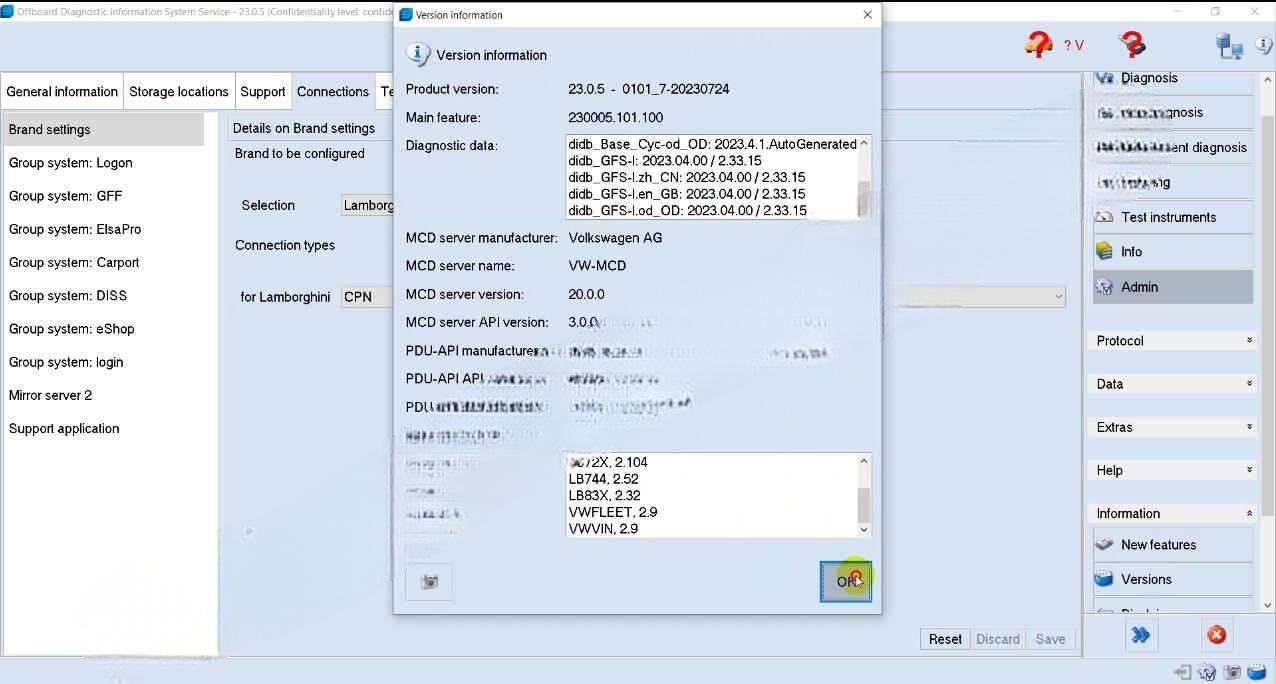Close the Version information dialog with X
This screenshot has width=1276, height=684.
[x=867, y=14]
